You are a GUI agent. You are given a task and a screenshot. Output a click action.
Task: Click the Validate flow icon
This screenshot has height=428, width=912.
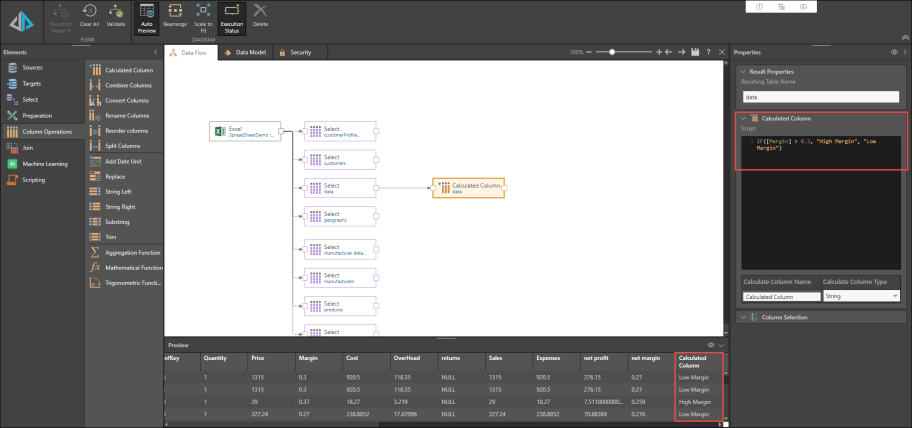[115, 14]
